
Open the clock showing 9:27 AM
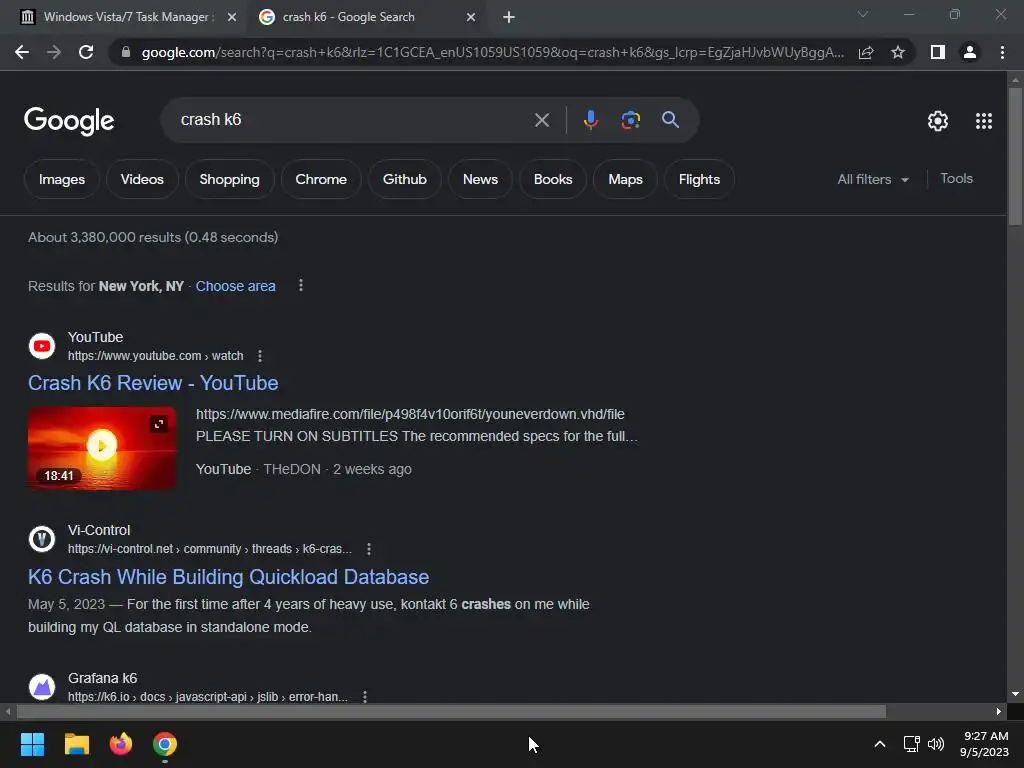(x=984, y=744)
